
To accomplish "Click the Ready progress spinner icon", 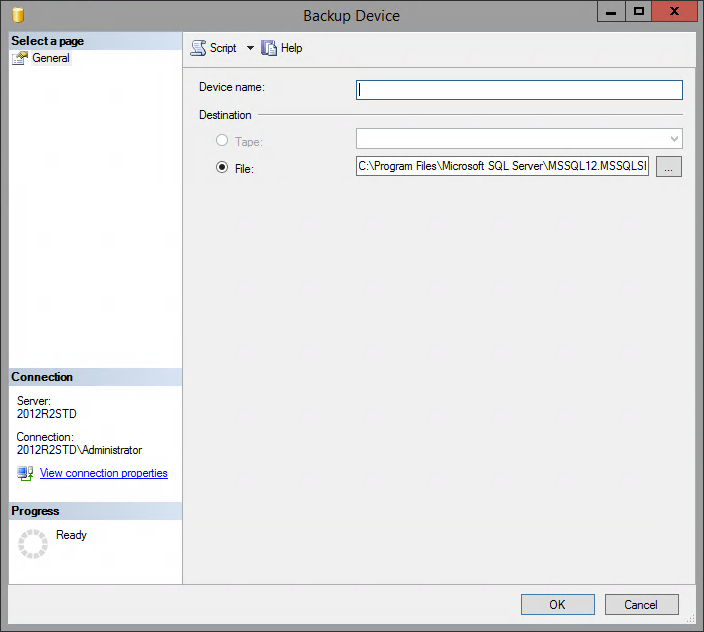I will (33, 543).
